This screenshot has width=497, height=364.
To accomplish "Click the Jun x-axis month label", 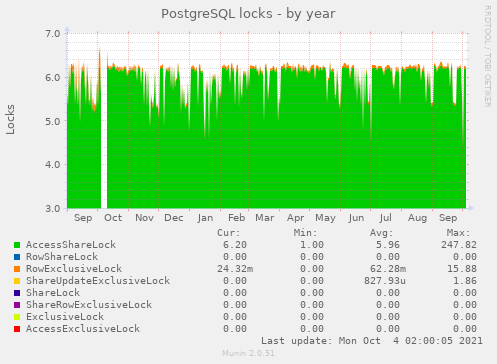I will [356, 218].
